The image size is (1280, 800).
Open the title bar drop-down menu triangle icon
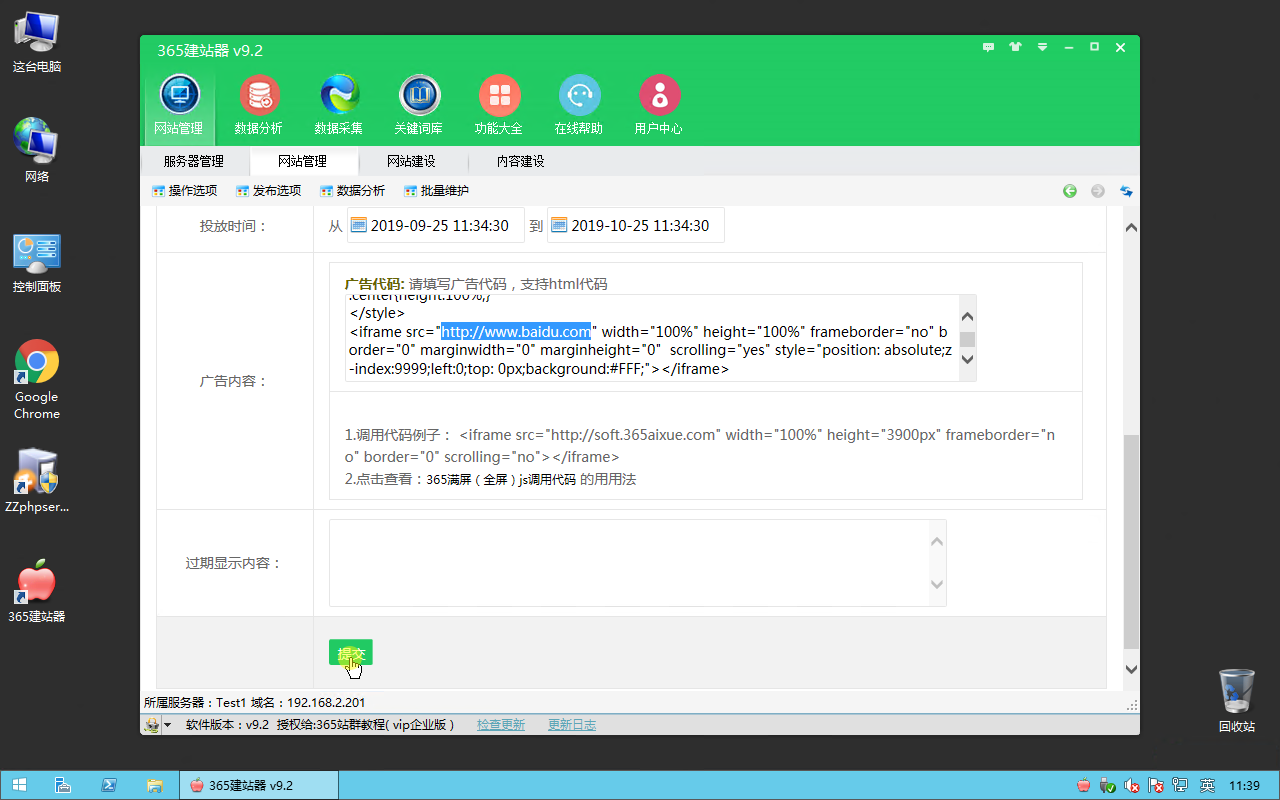[x=1042, y=47]
